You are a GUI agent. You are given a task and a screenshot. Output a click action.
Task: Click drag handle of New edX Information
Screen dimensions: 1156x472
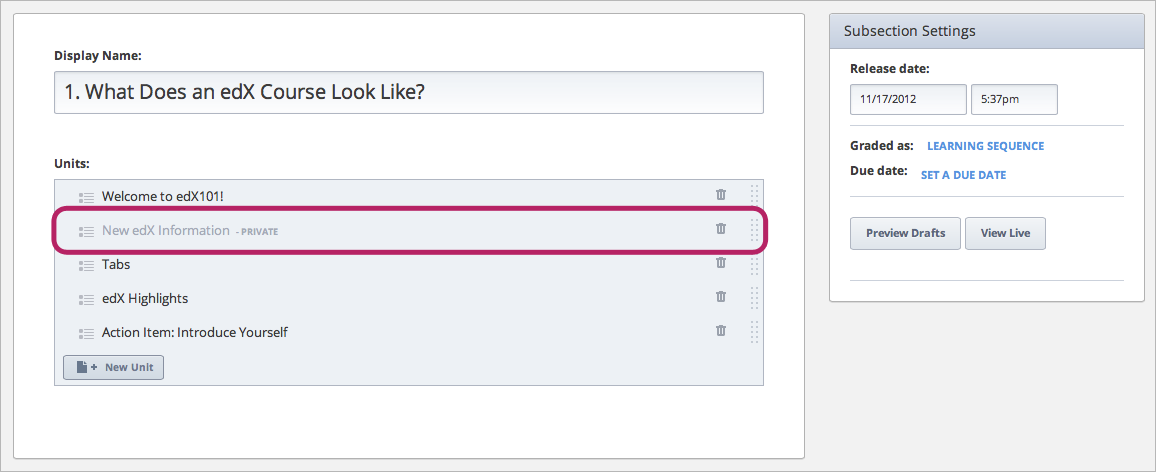754,230
